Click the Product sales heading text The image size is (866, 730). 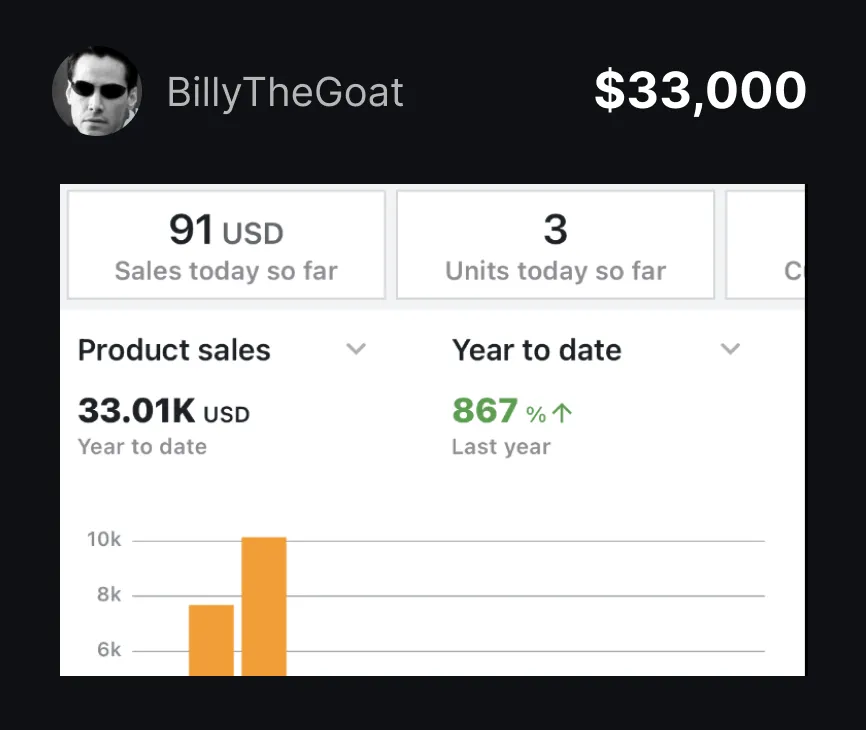point(174,351)
